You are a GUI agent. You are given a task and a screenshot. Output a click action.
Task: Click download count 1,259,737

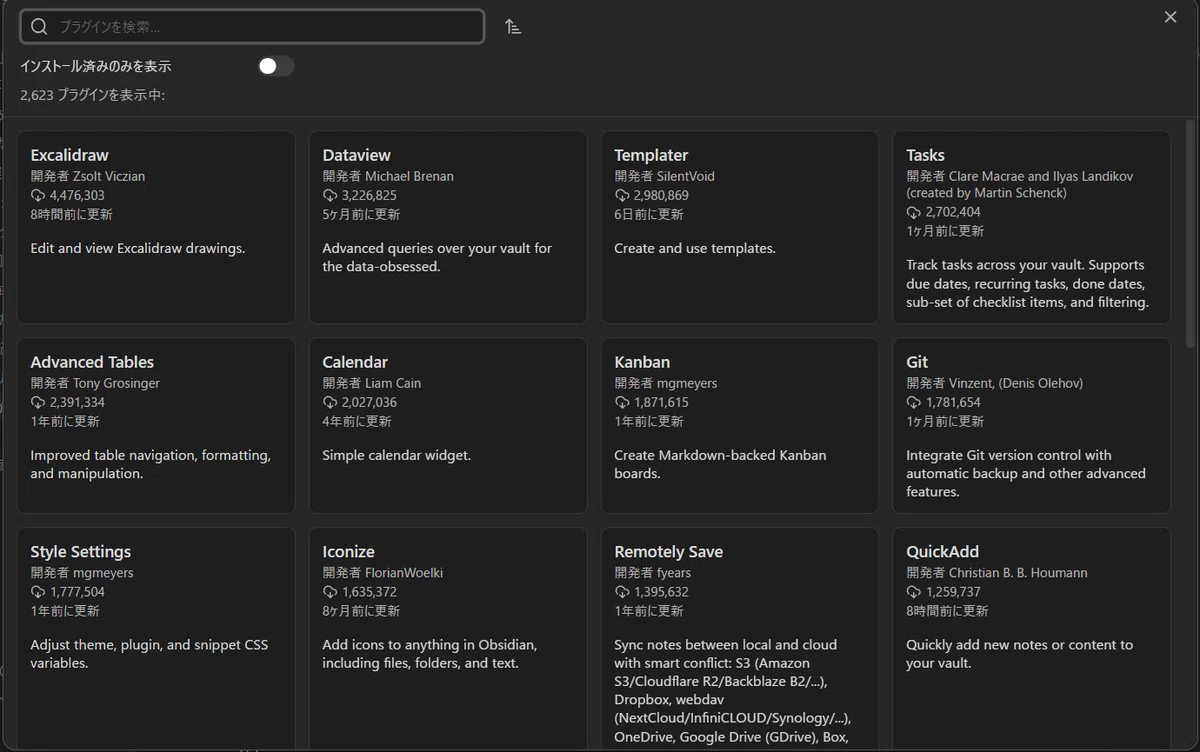953,592
